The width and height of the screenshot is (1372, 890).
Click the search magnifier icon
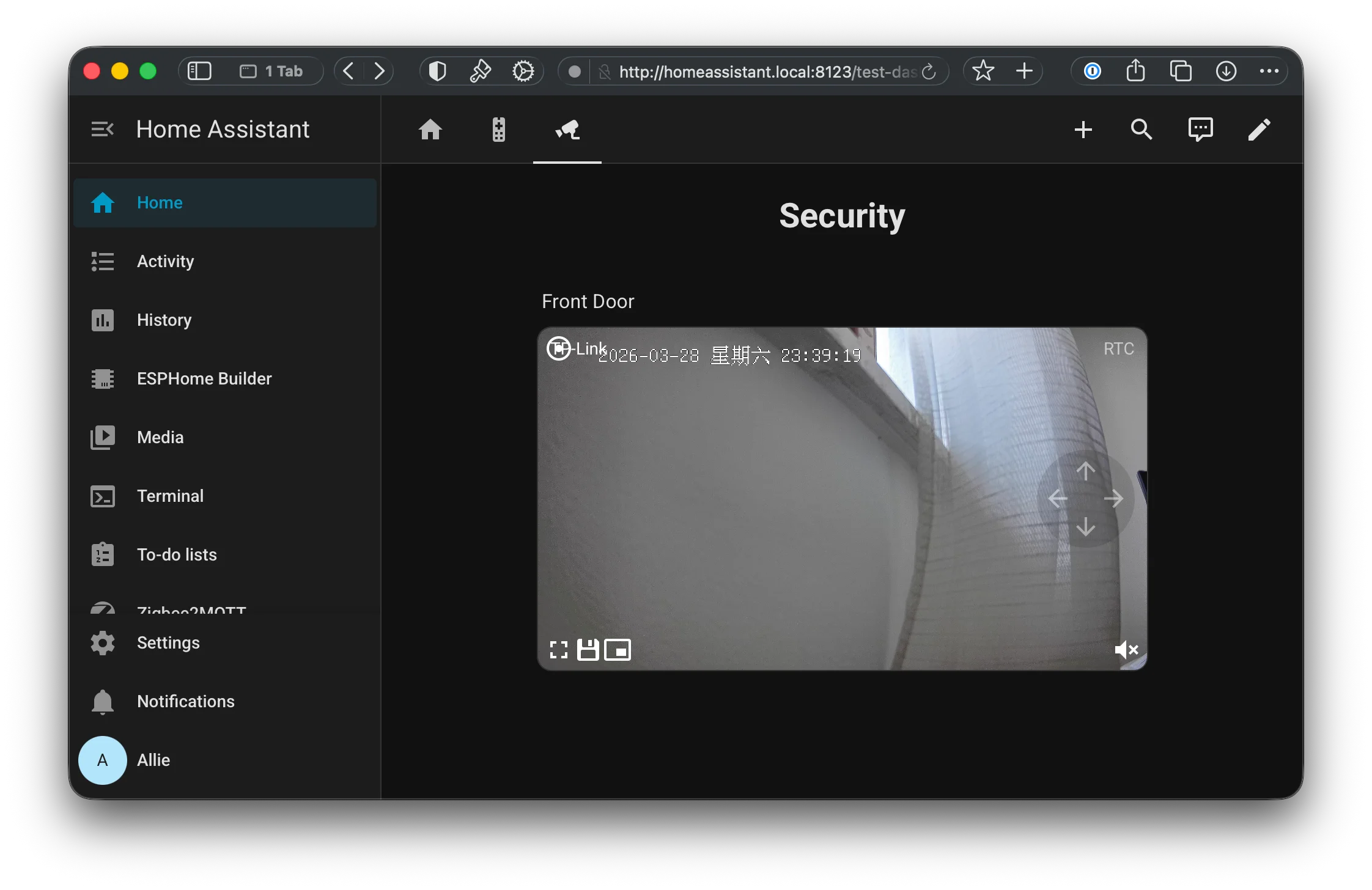(1141, 130)
